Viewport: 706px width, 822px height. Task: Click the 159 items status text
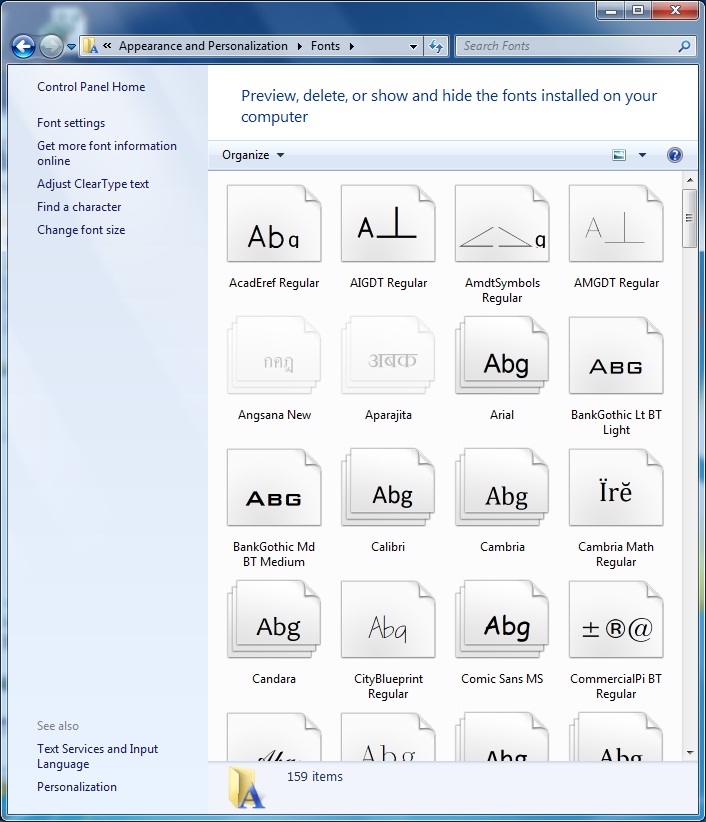pyautogui.click(x=315, y=776)
